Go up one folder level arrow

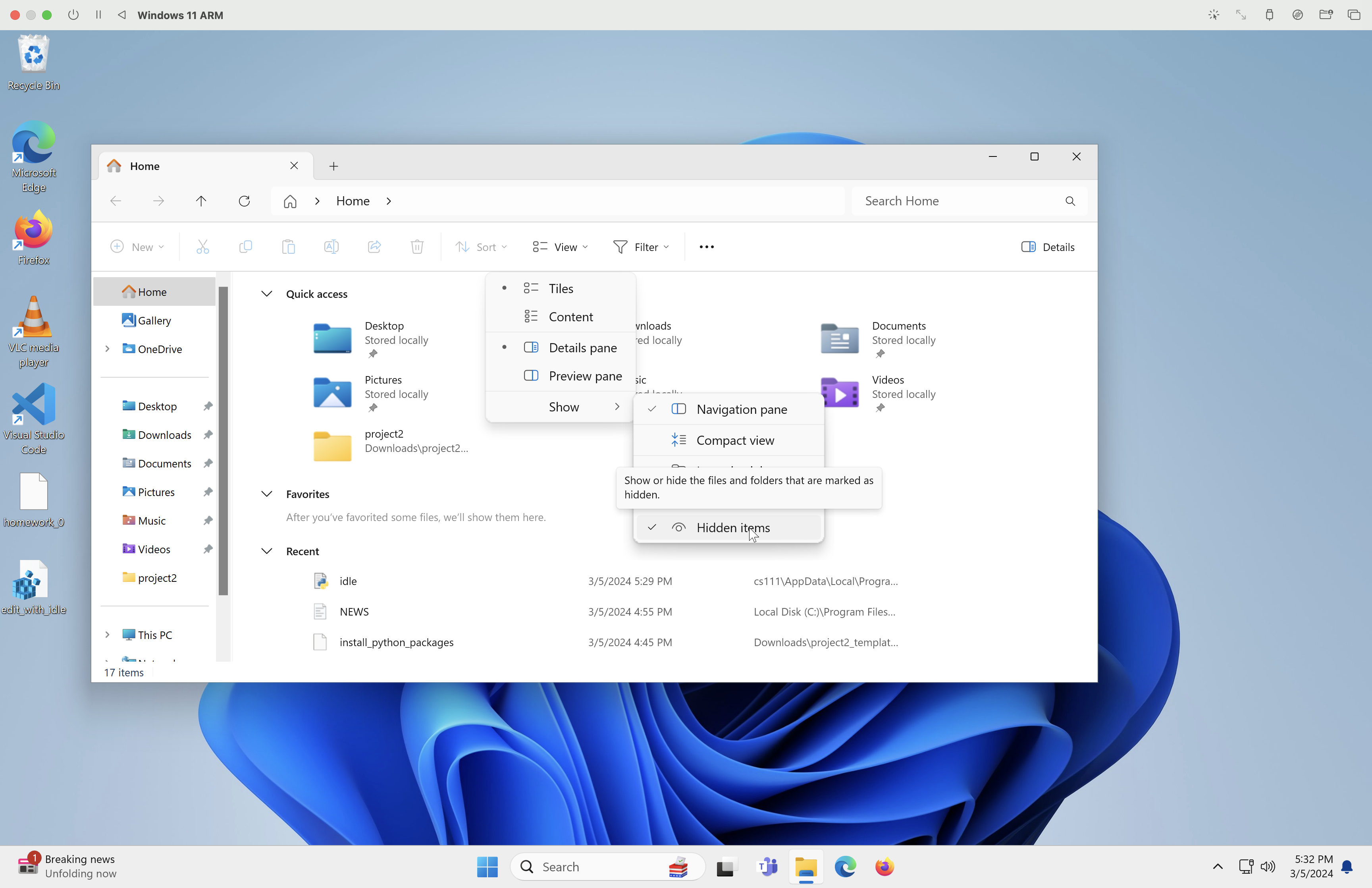click(x=201, y=201)
